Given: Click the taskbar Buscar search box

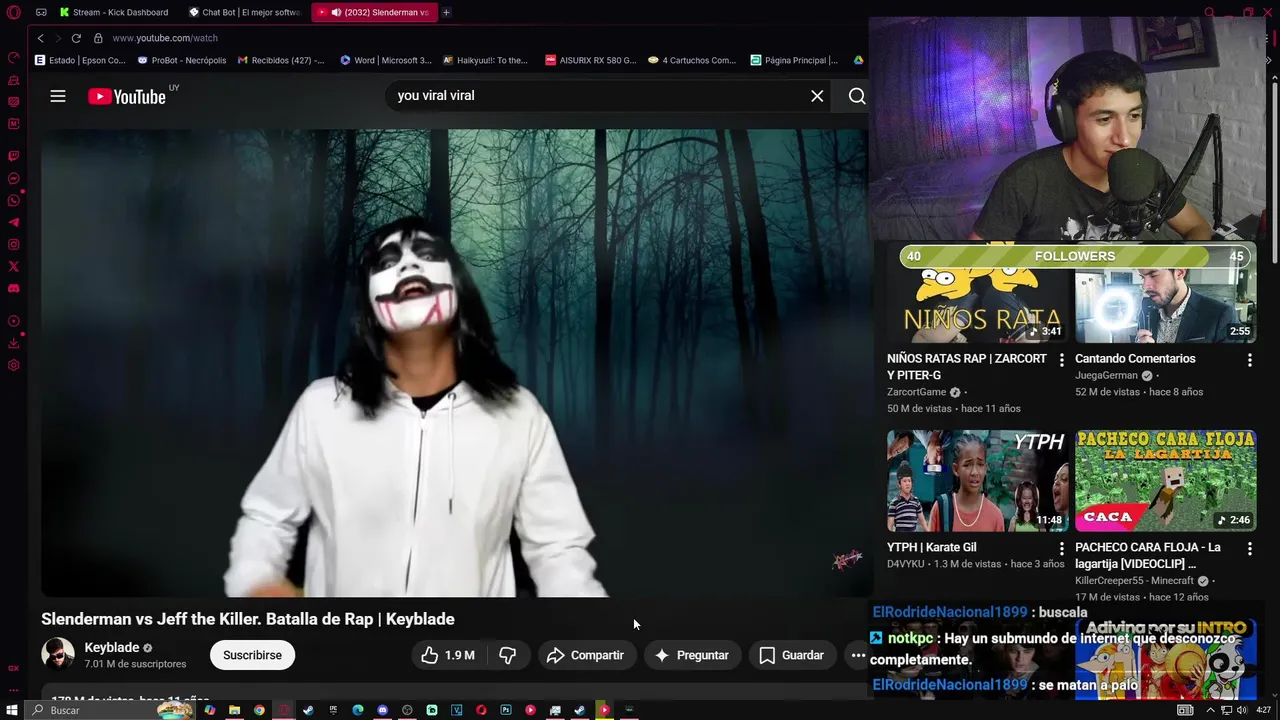Looking at the screenshot, I should 110,710.
